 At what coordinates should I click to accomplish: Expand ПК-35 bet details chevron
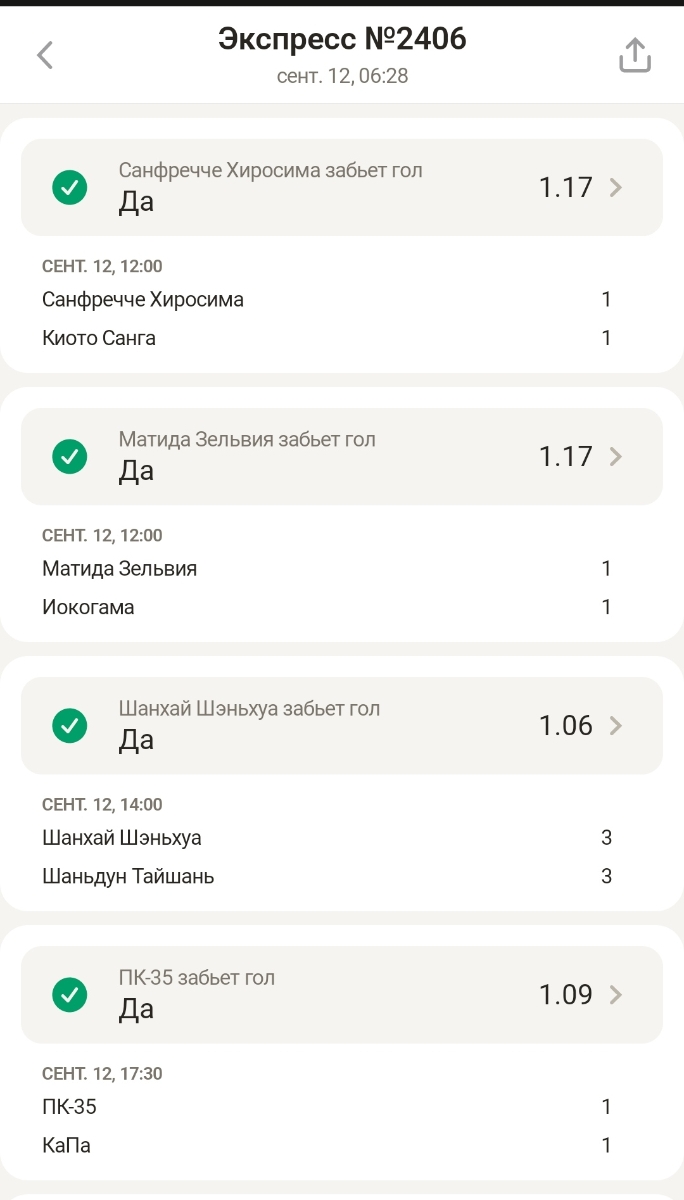(616, 994)
